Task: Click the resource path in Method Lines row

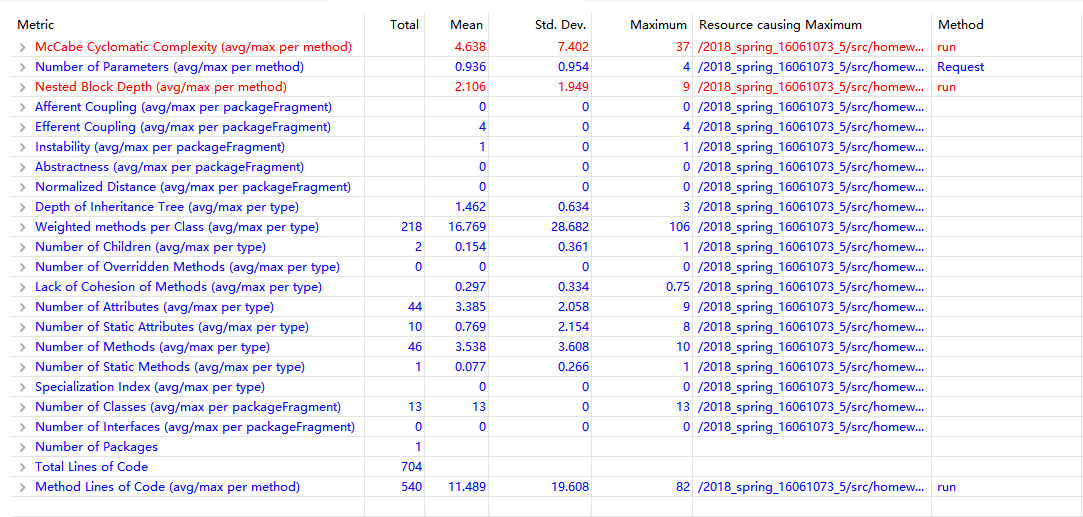Action: click(x=811, y=487)
